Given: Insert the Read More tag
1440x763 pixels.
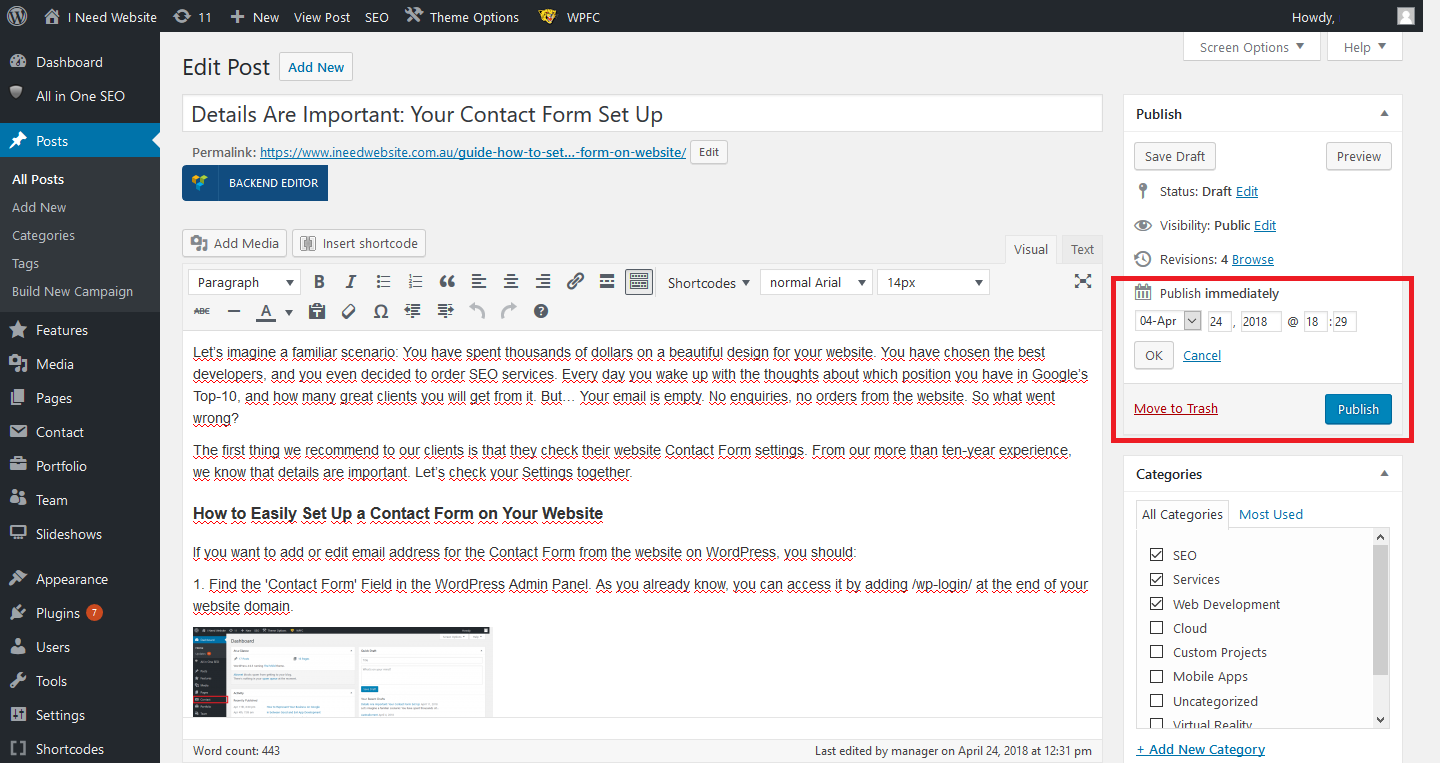Looking at the screenshot, I should pos(607,282).
